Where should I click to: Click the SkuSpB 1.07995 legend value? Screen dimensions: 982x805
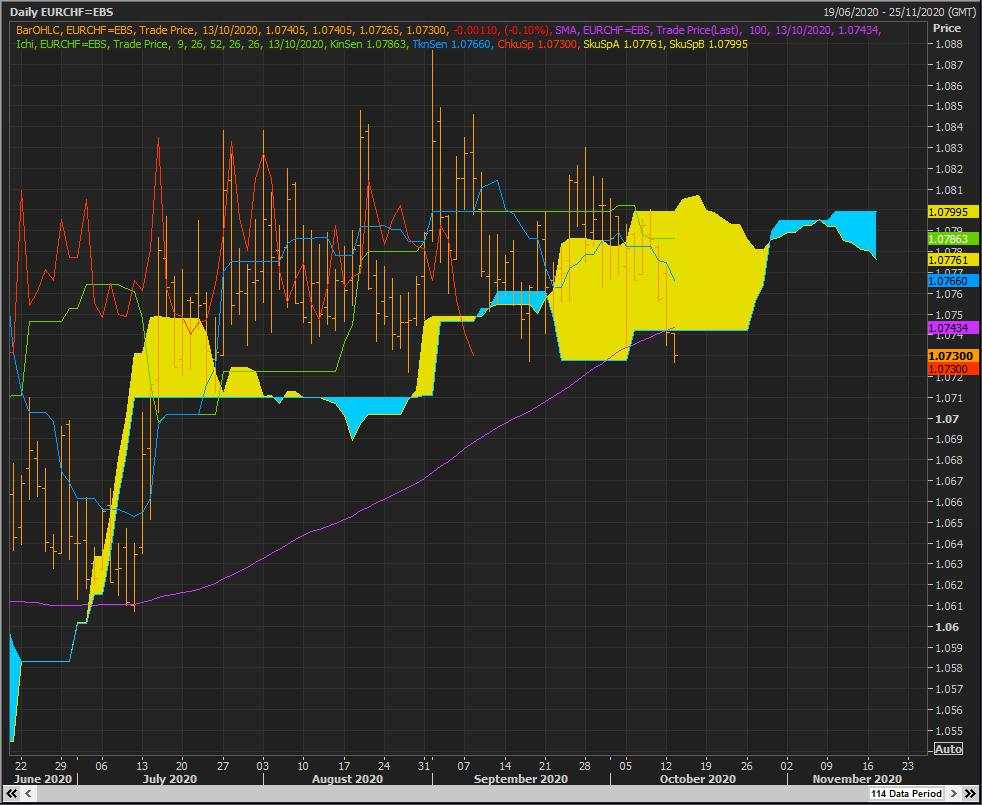point(708,44)
